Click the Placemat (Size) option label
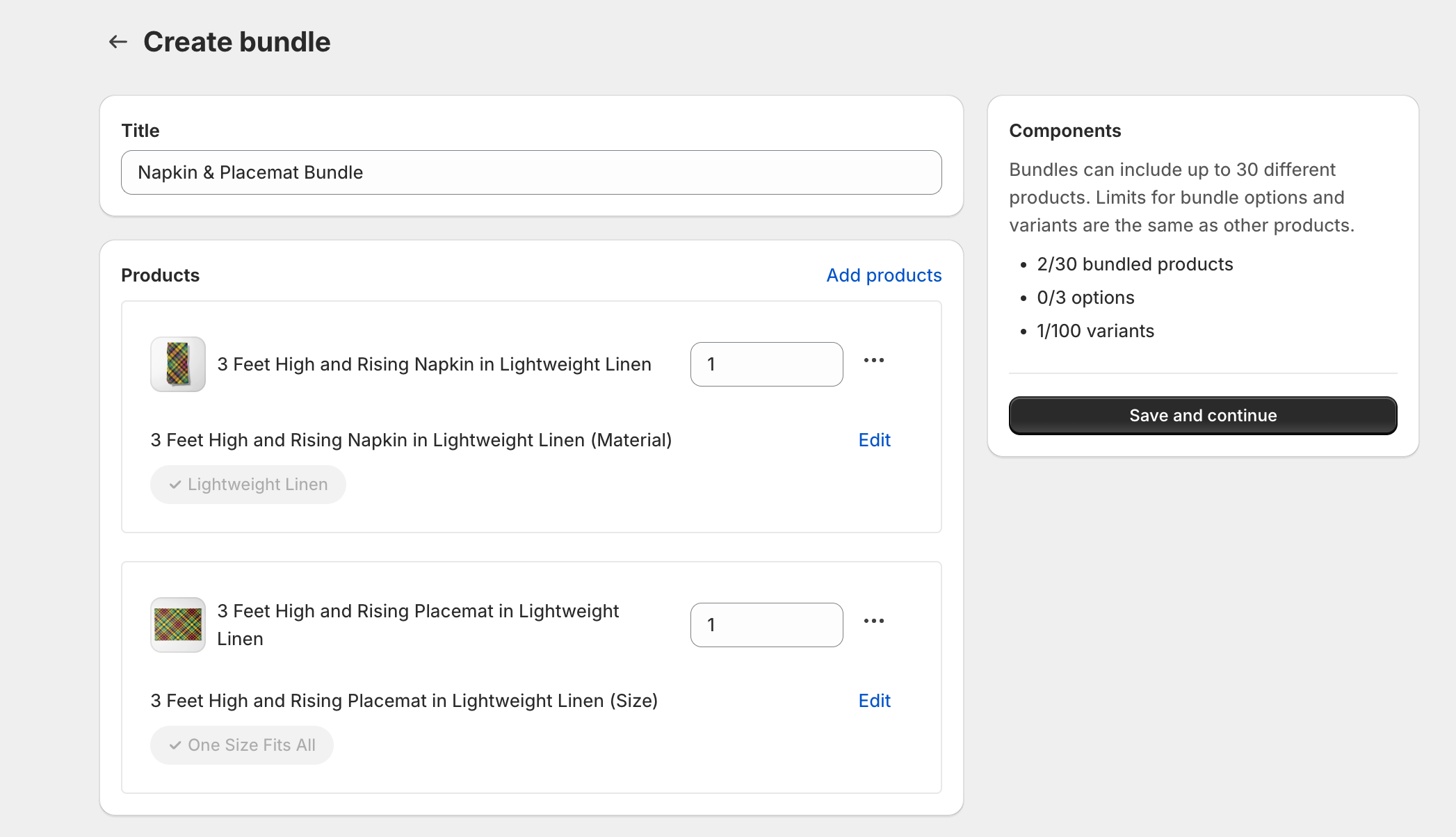This screenshot has width=1456, height=837. 404,701
